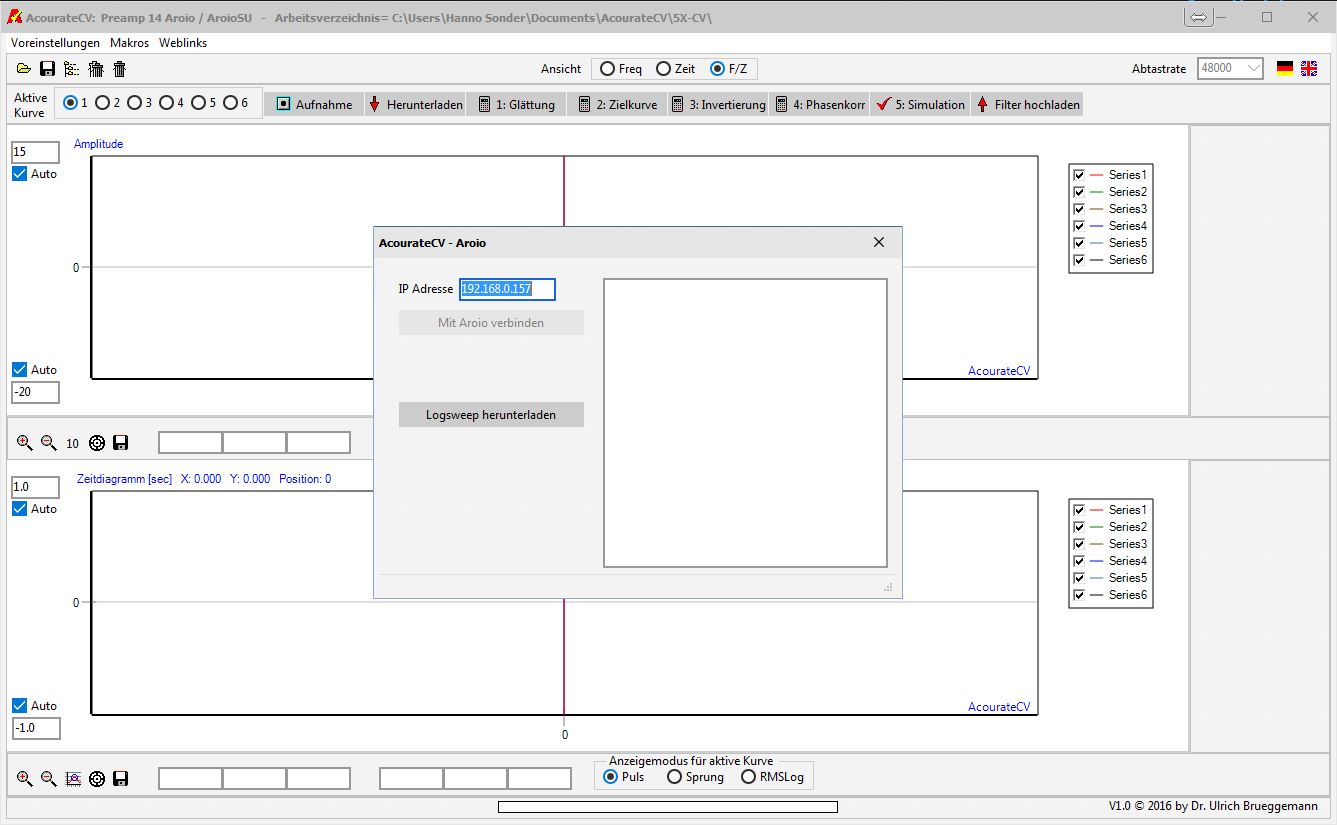Toggle Auto checkbox under the 1.0 field
The image size is (1337, 825).
(x=20, y=509)
